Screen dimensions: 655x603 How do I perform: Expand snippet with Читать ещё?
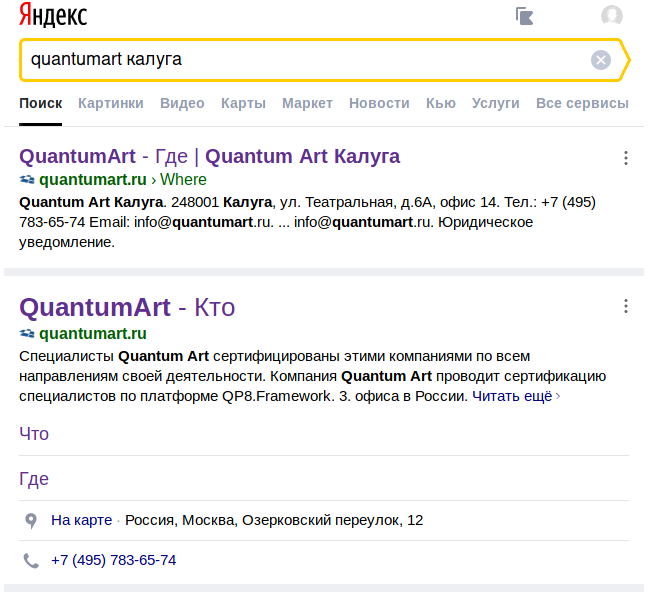[515, 396]
